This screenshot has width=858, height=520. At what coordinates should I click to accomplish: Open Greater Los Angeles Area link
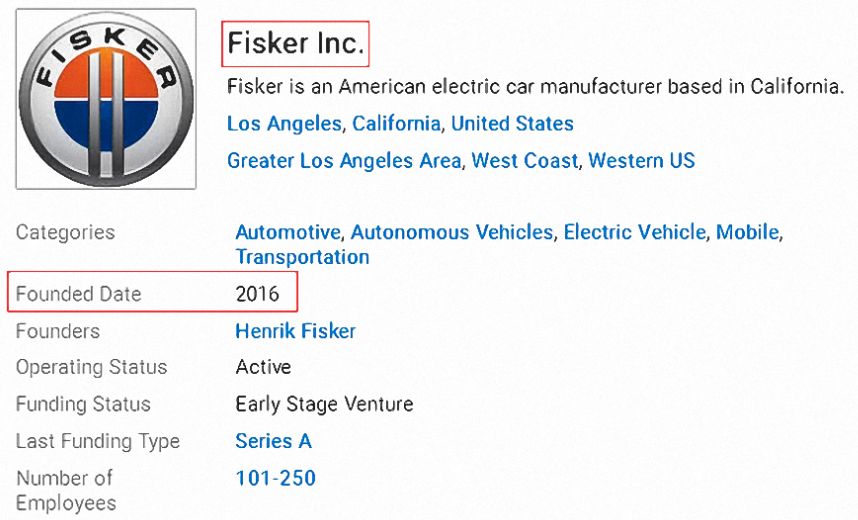(344, 161)
